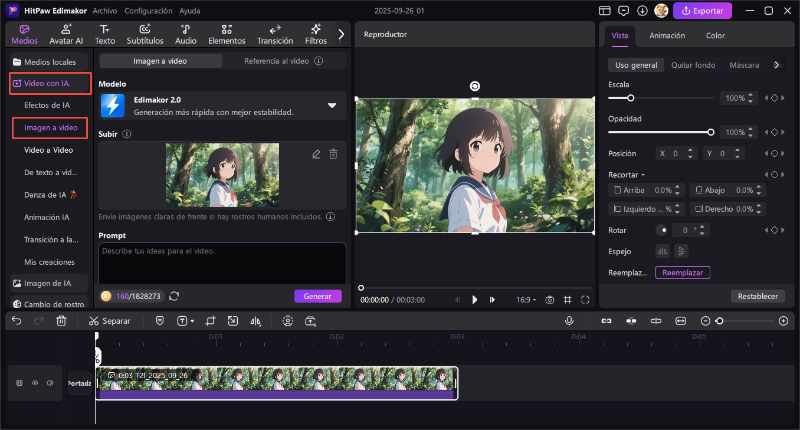Open the Archivo menu
Image resolution: width=800 pixels, height=430 pixels.
point(105,11)
